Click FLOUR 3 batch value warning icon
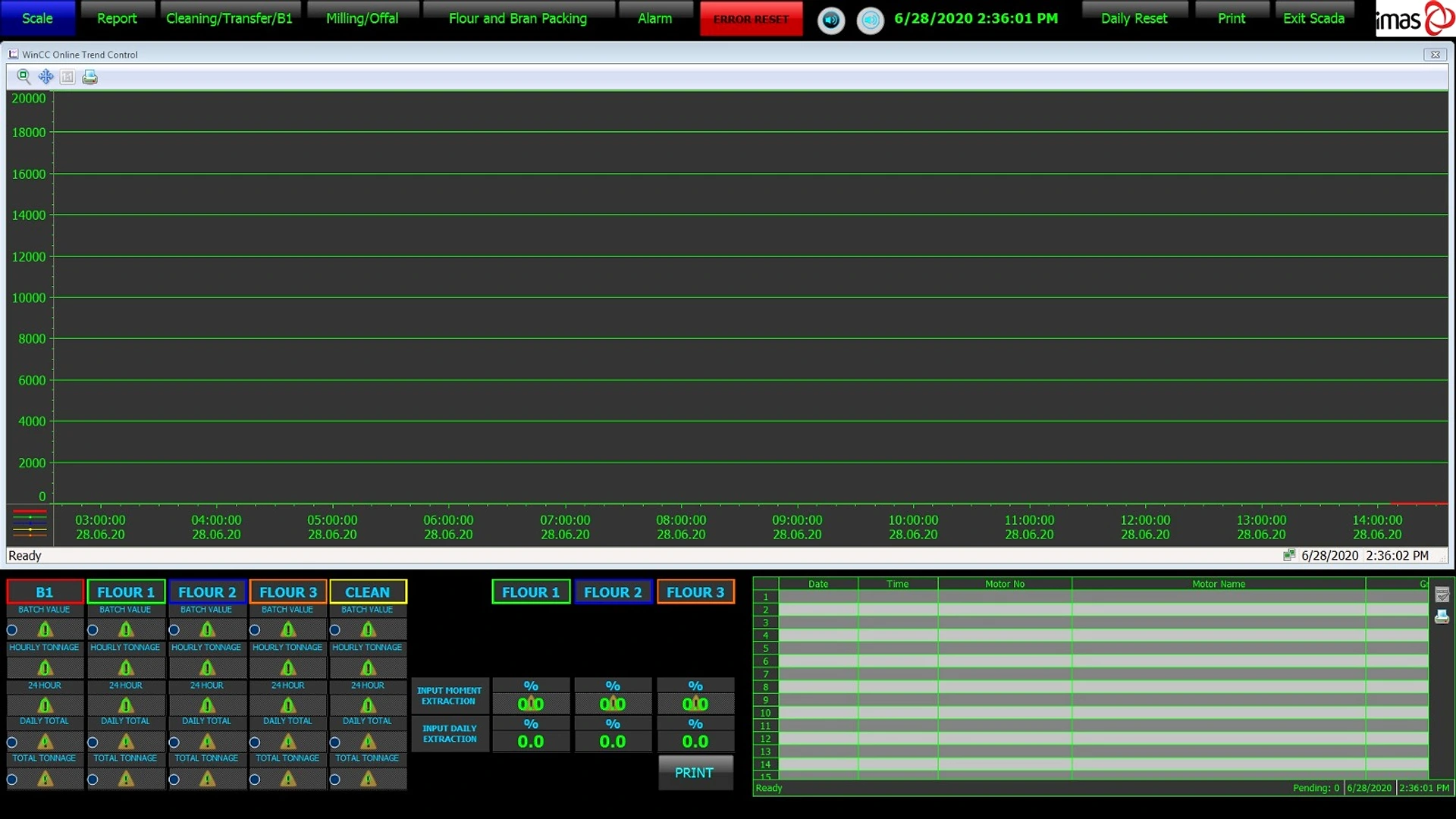1456x819 pixels. (288, 629)
